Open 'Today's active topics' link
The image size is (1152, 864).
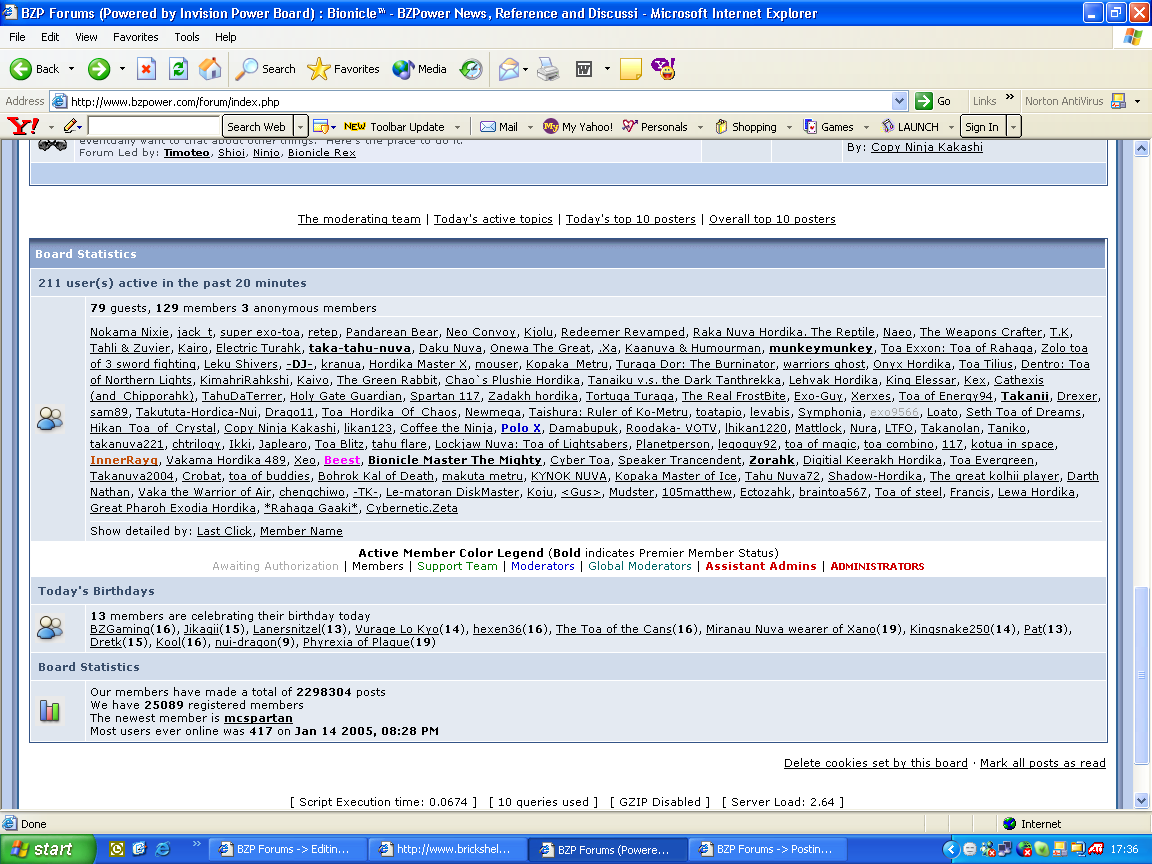(x=493, y=219)
